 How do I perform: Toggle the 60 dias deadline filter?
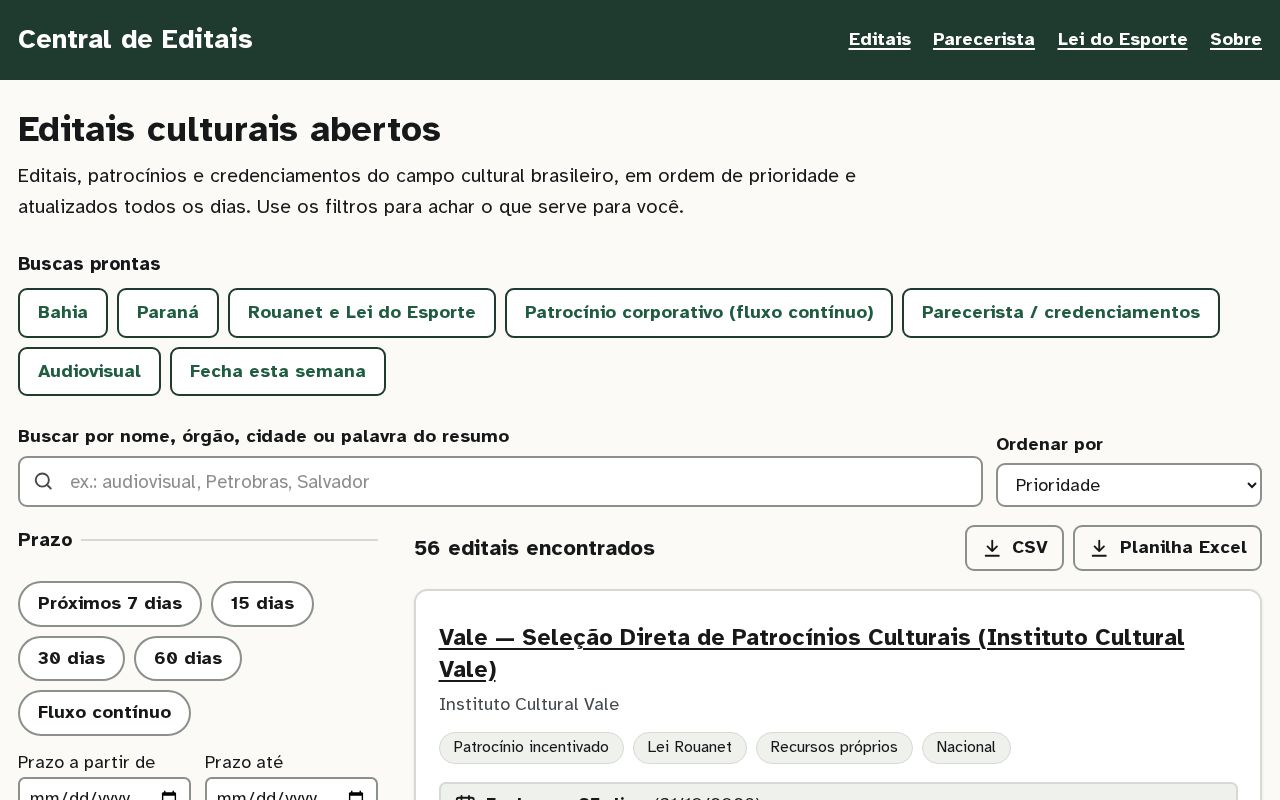point(188,659)
